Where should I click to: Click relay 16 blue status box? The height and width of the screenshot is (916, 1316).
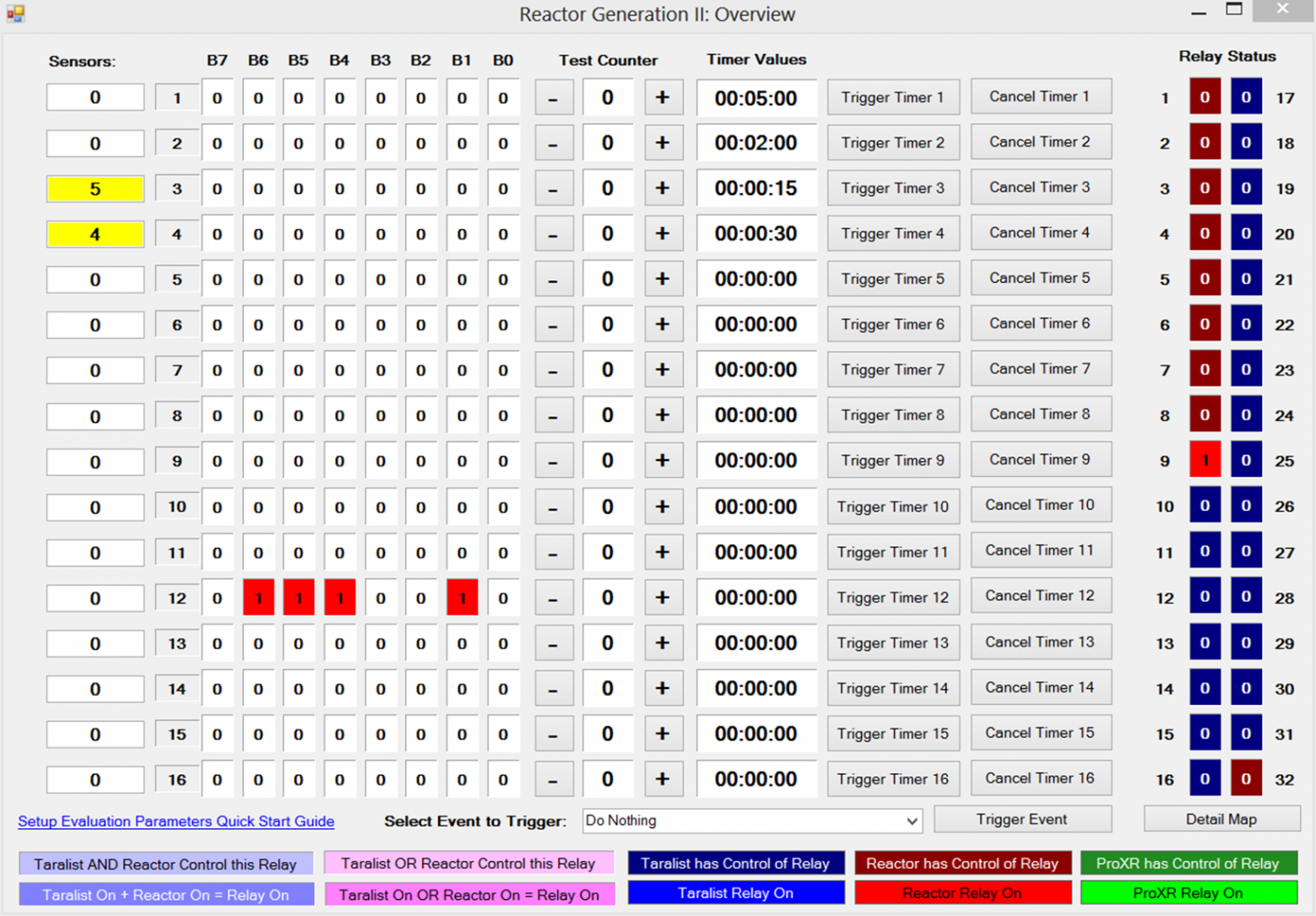tap(1204, 779)
